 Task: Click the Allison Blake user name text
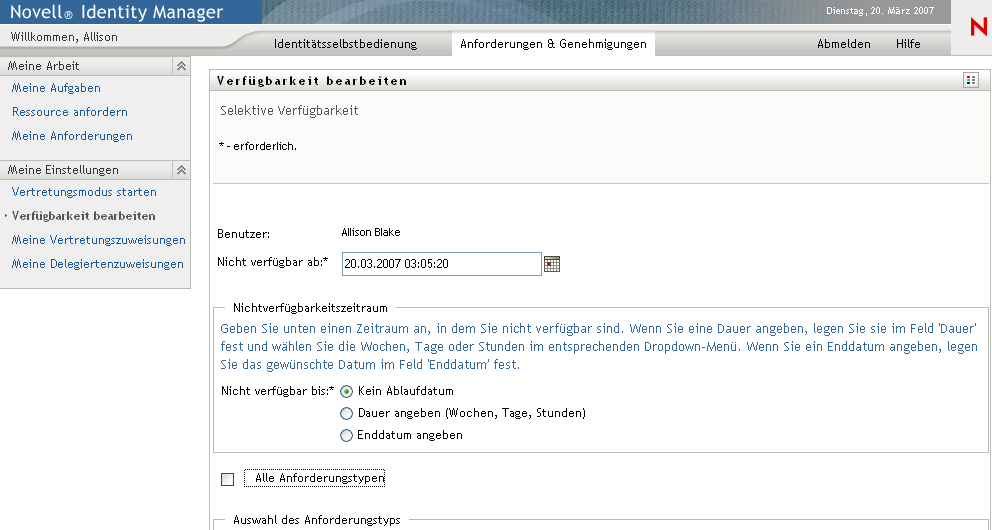371,232
